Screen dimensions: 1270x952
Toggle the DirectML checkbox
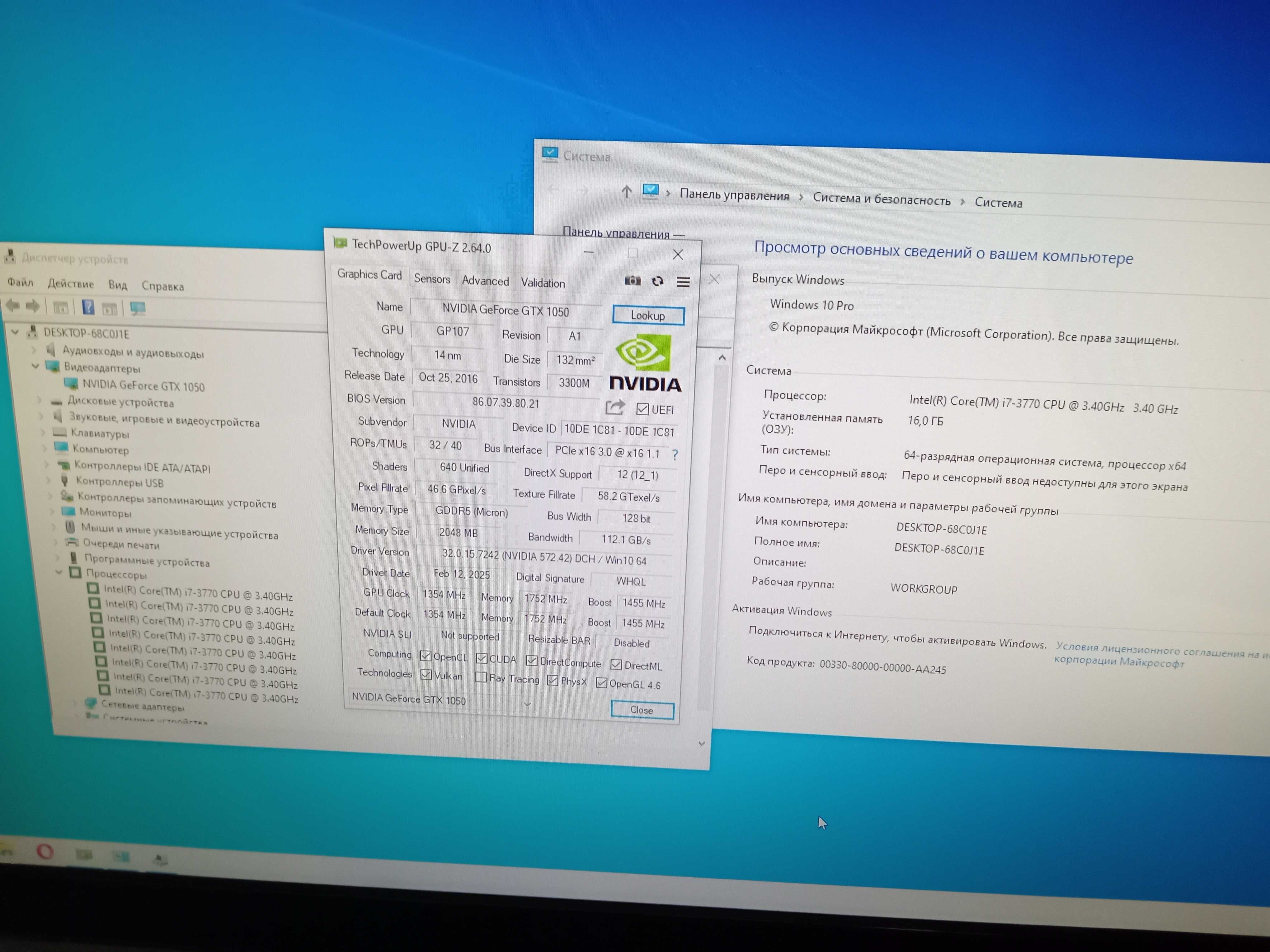click(x=616, y=665)
